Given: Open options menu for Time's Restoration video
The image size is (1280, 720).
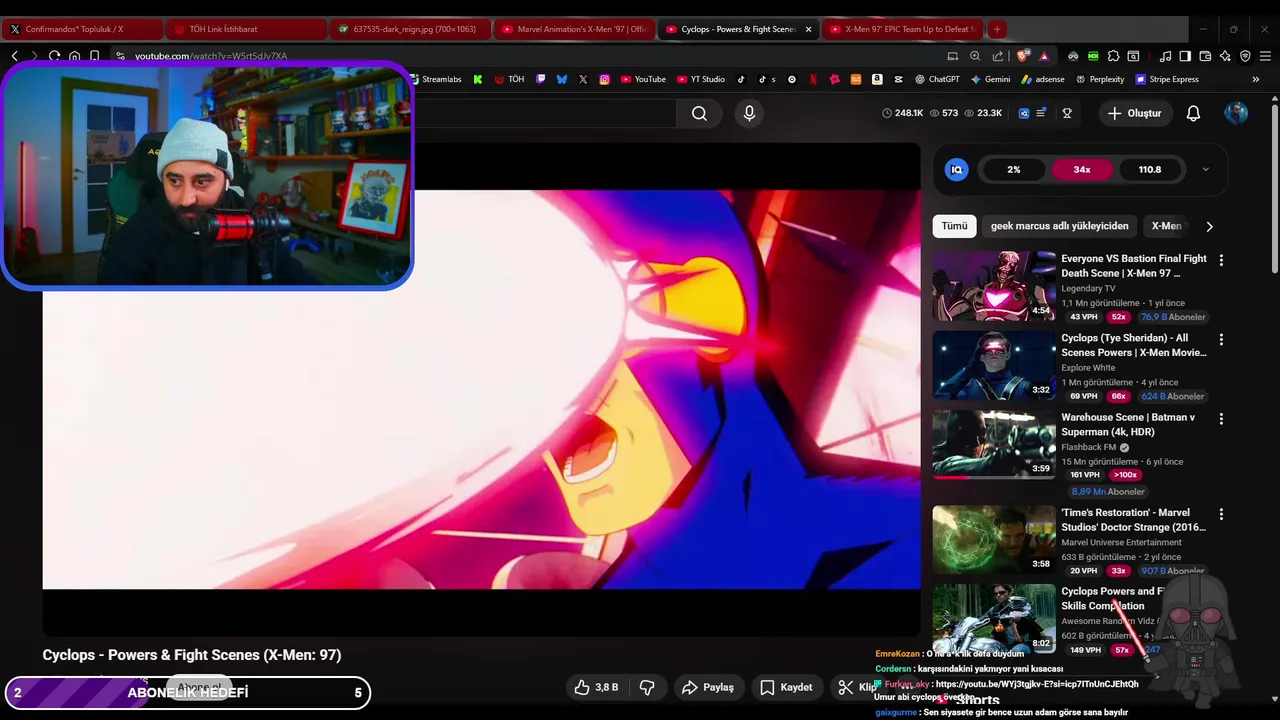Looking at the screenshot, I should tap(1220, 514).
